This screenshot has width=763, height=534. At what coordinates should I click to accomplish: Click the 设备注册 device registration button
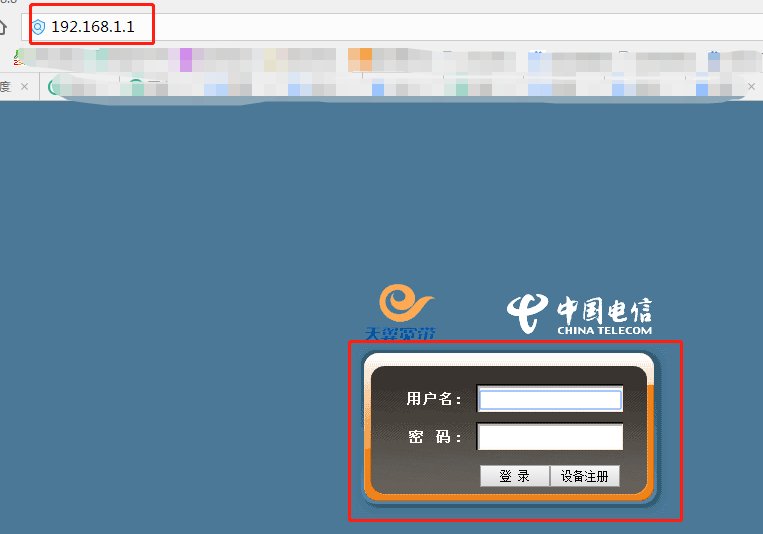pos(584,476)
